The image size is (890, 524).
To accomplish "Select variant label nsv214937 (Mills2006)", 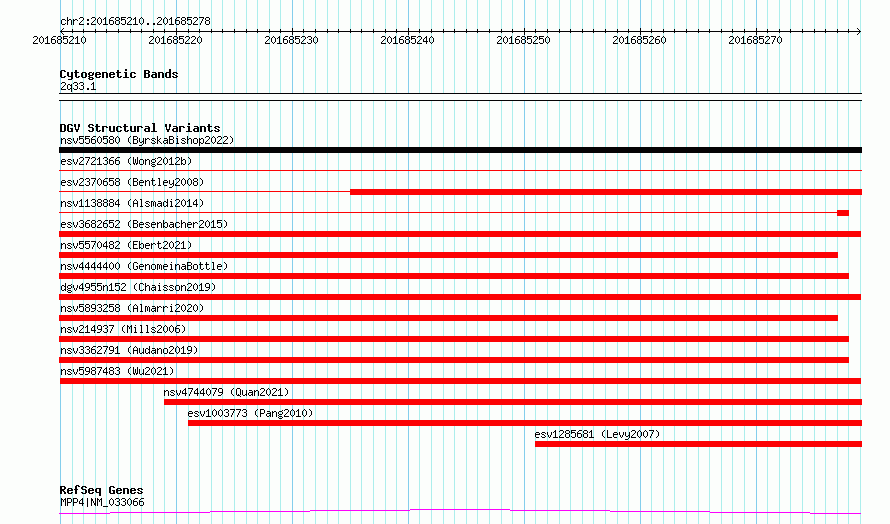I will pos(123,329).
